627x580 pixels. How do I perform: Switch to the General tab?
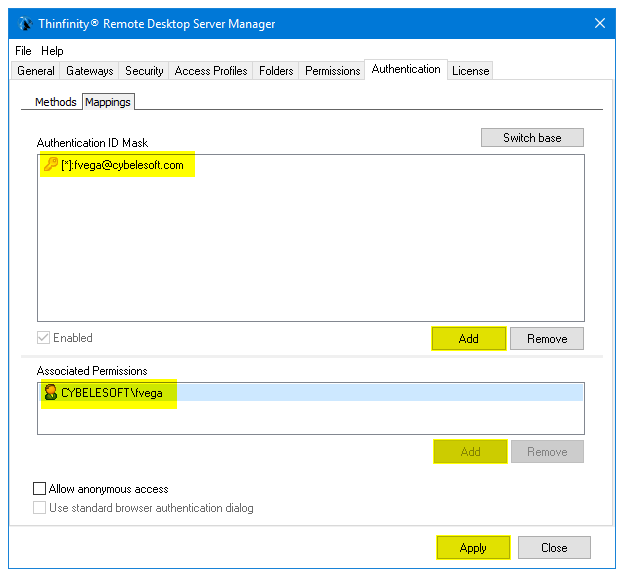36,71
